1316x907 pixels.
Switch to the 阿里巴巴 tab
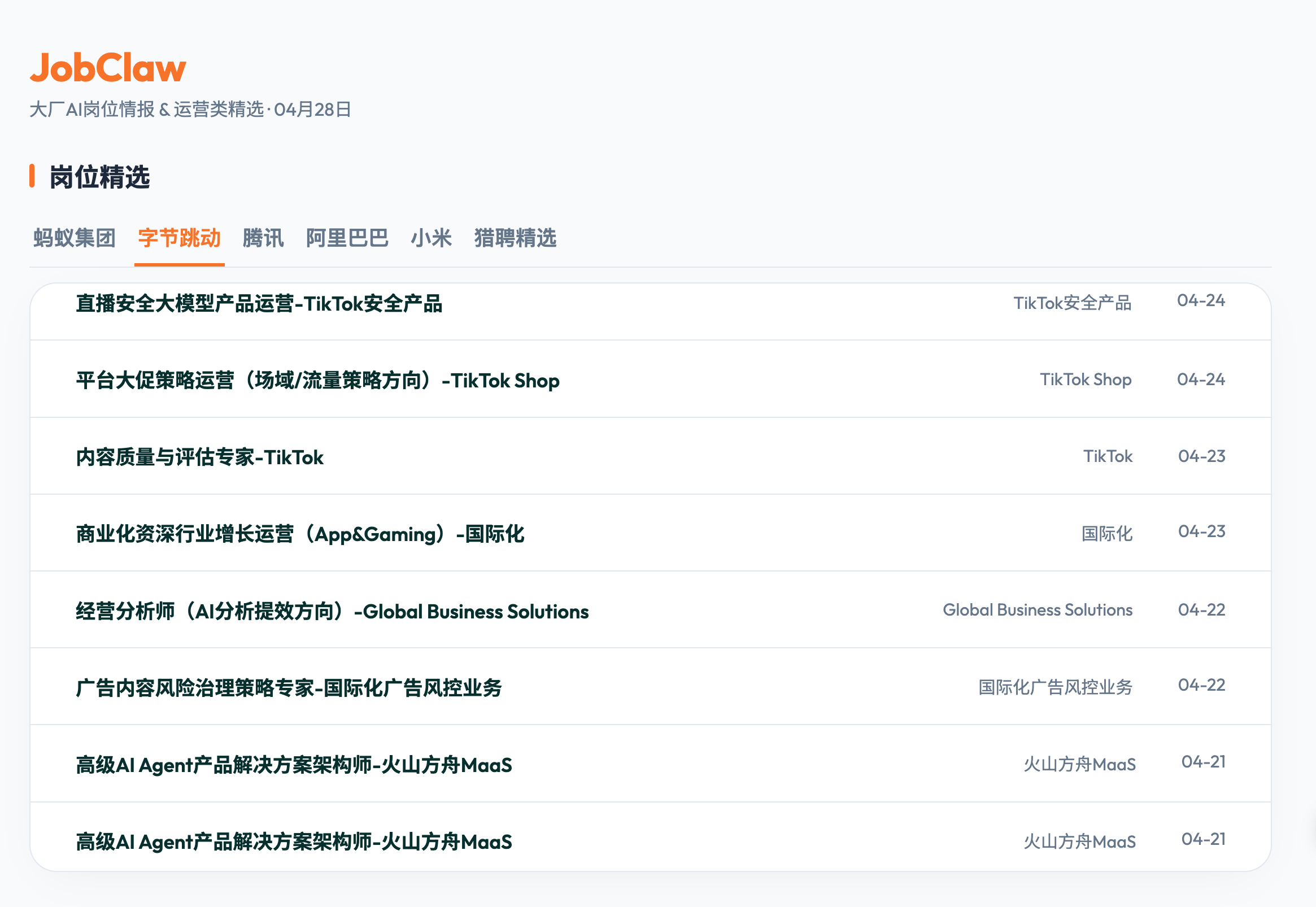(347, 238)
